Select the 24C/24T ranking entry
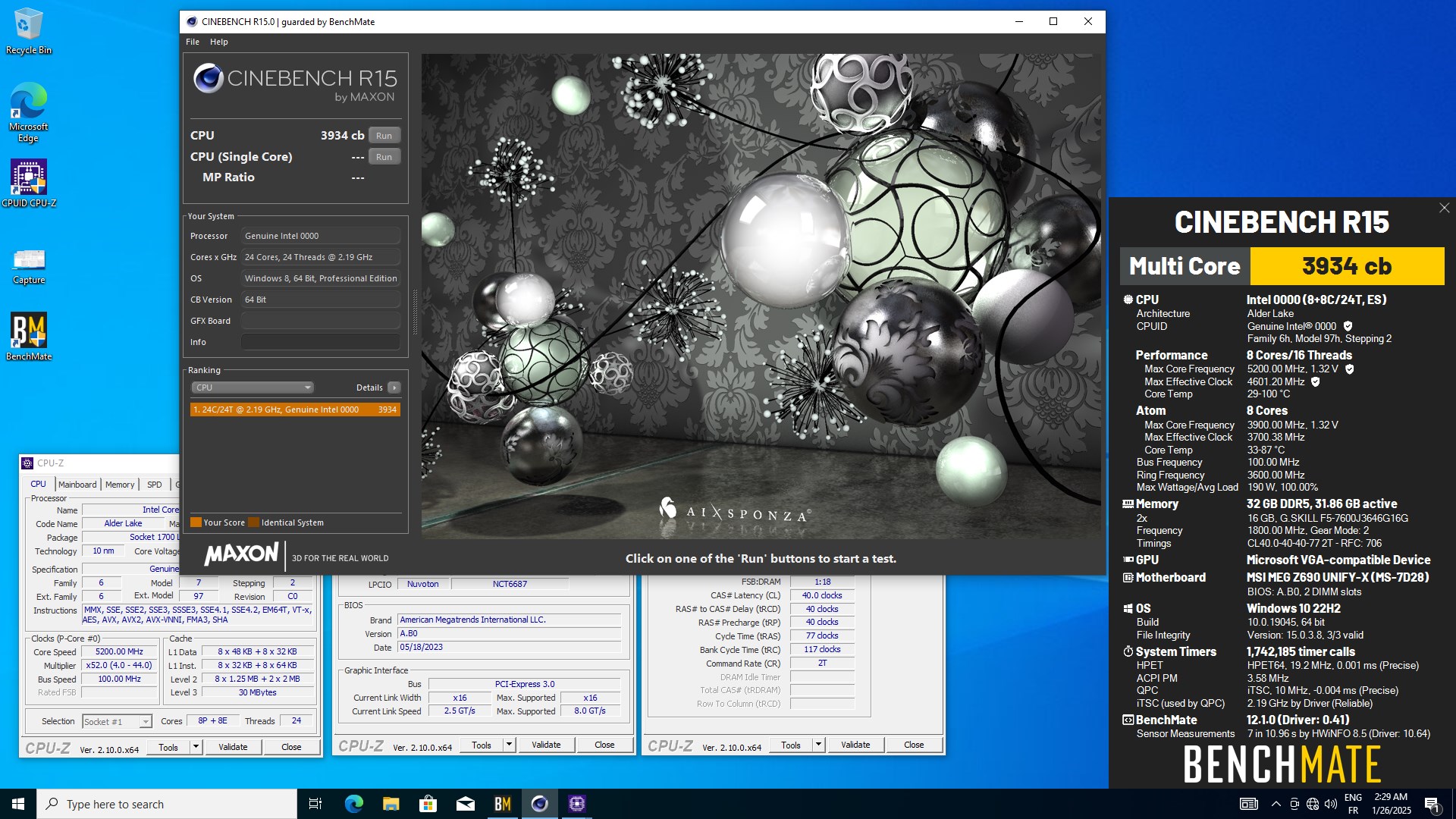 295,409
